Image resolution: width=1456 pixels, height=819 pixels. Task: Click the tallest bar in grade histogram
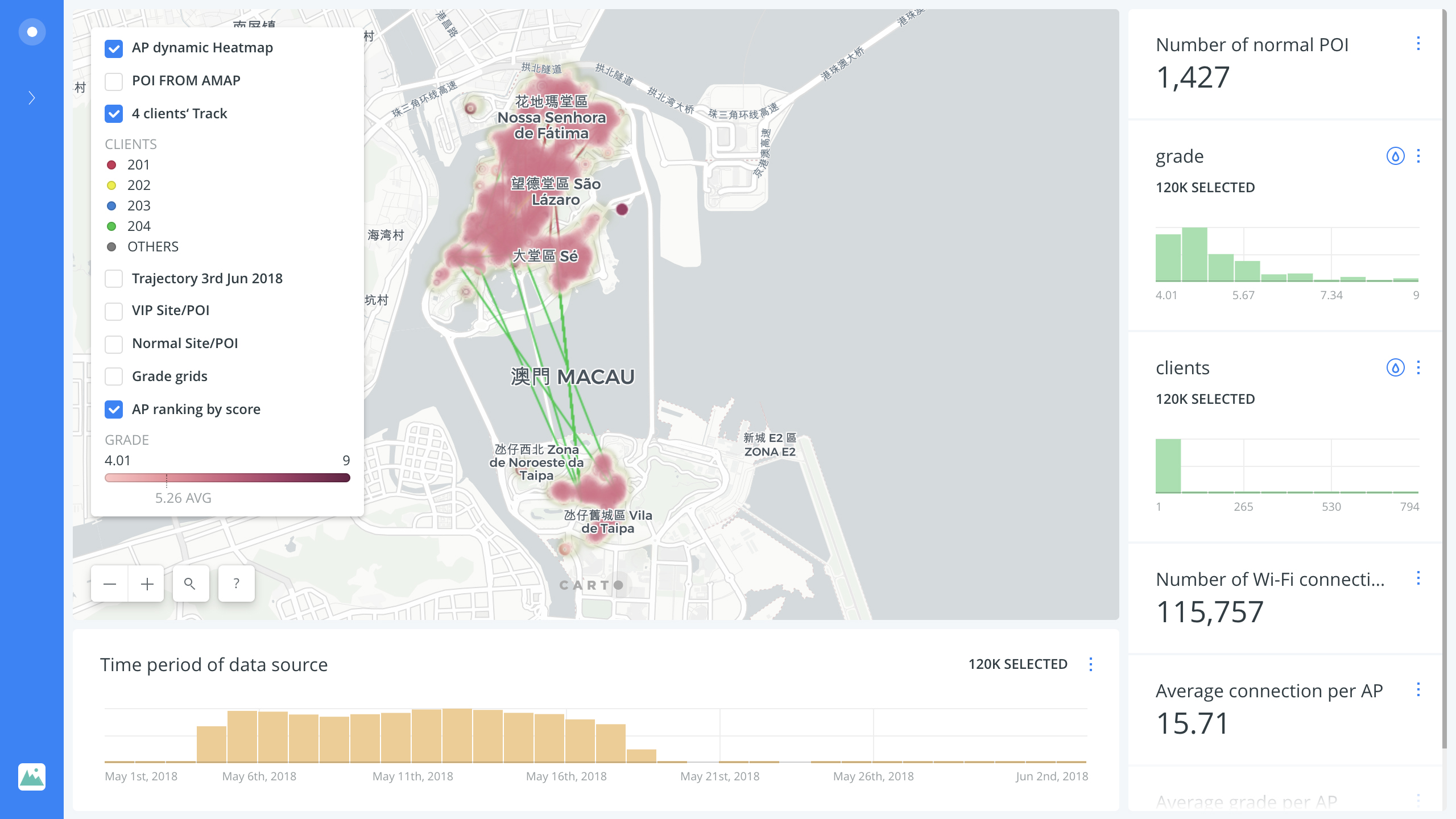point(1194,254)
